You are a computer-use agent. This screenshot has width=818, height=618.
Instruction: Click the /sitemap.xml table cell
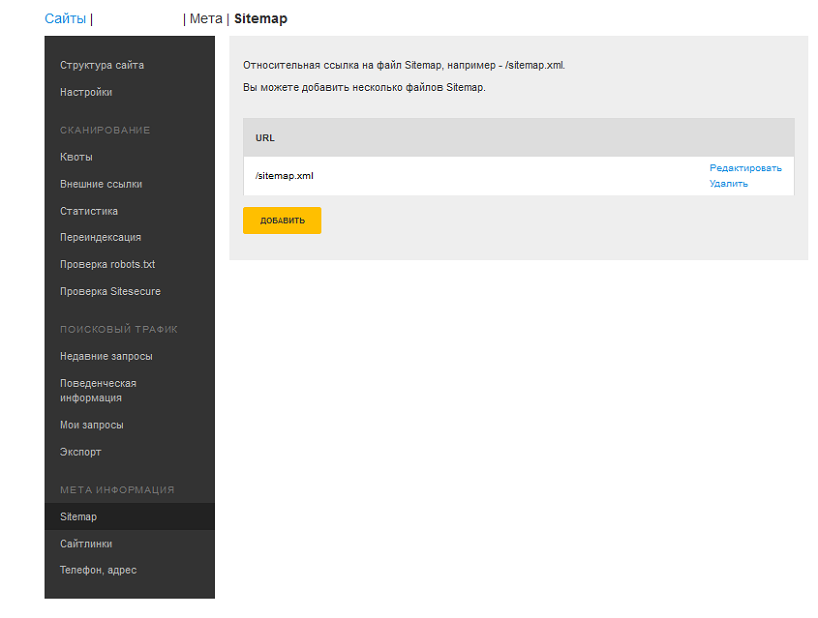coord(284,176)
